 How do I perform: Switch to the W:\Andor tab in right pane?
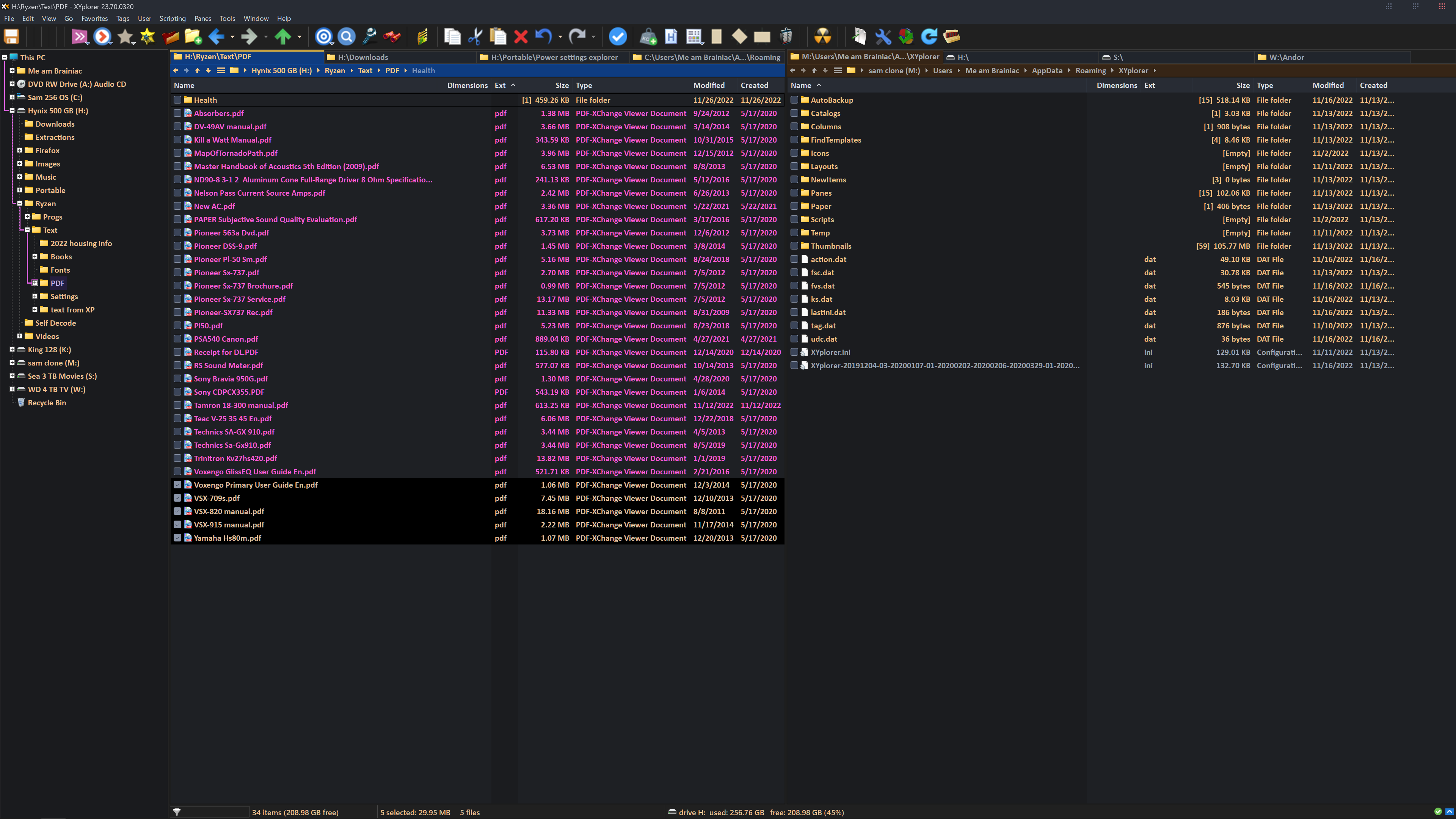[x=1332, y=57]
